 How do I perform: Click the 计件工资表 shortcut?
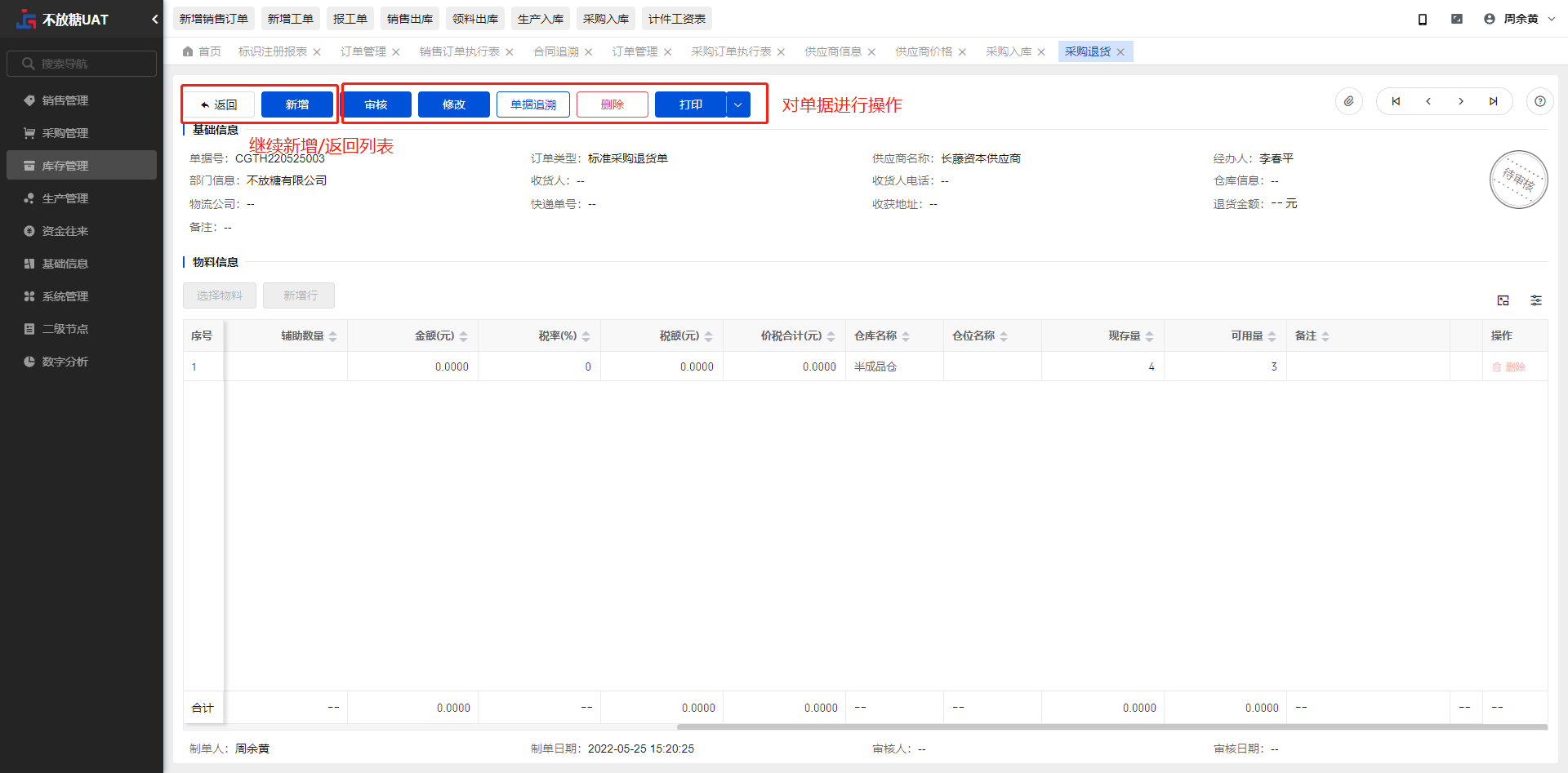[x=677, y=19]
